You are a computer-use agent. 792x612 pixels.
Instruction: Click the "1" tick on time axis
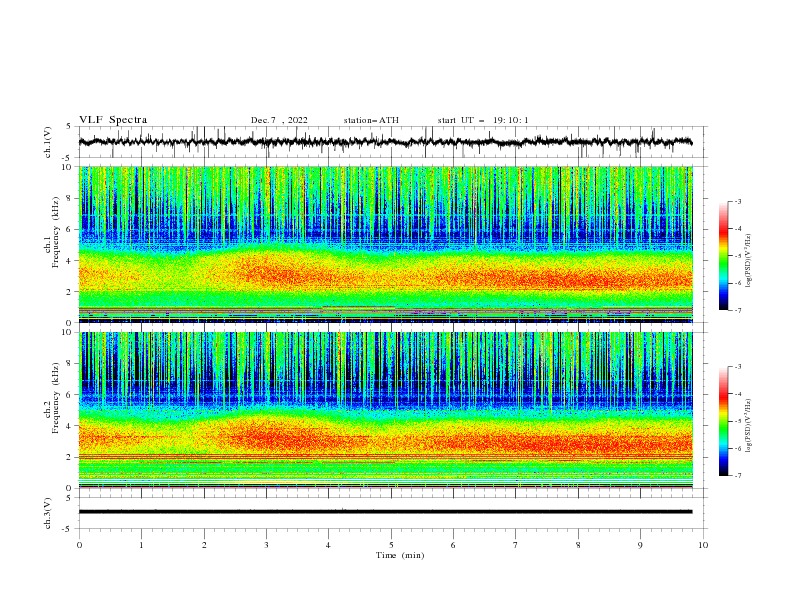(141, 545)
